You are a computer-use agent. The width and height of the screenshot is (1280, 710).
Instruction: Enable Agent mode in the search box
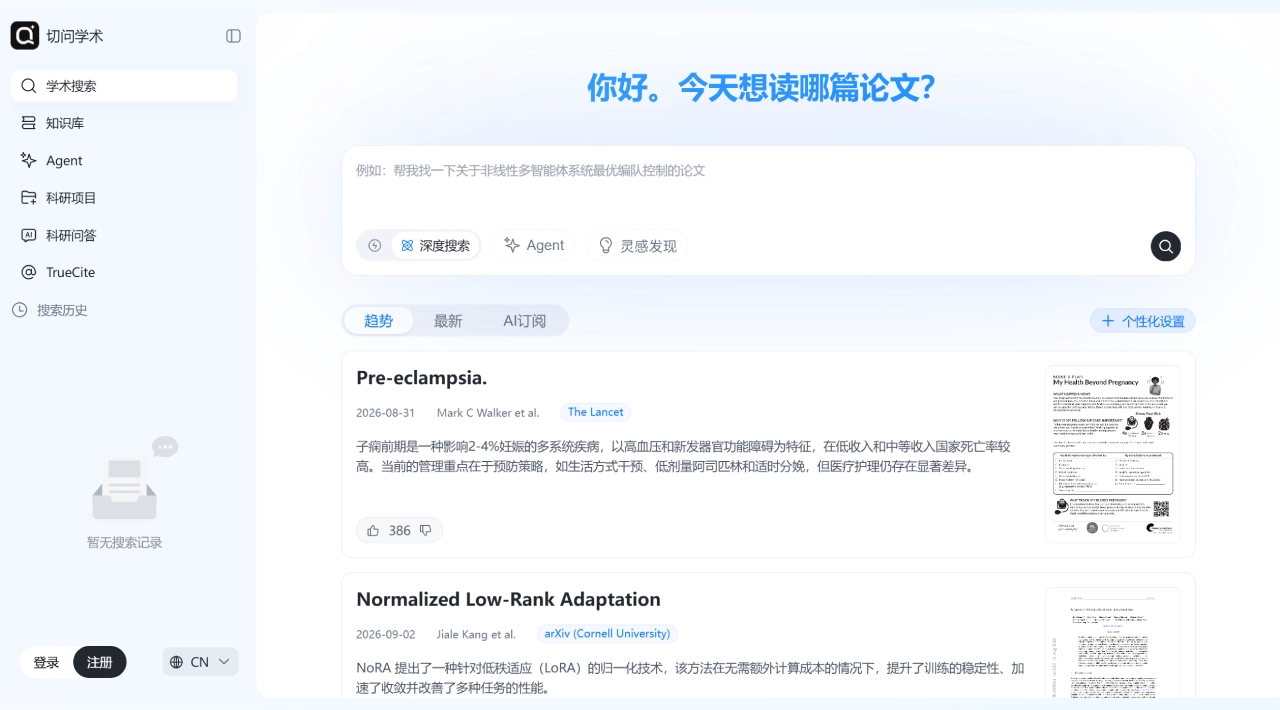pos(534,245)
